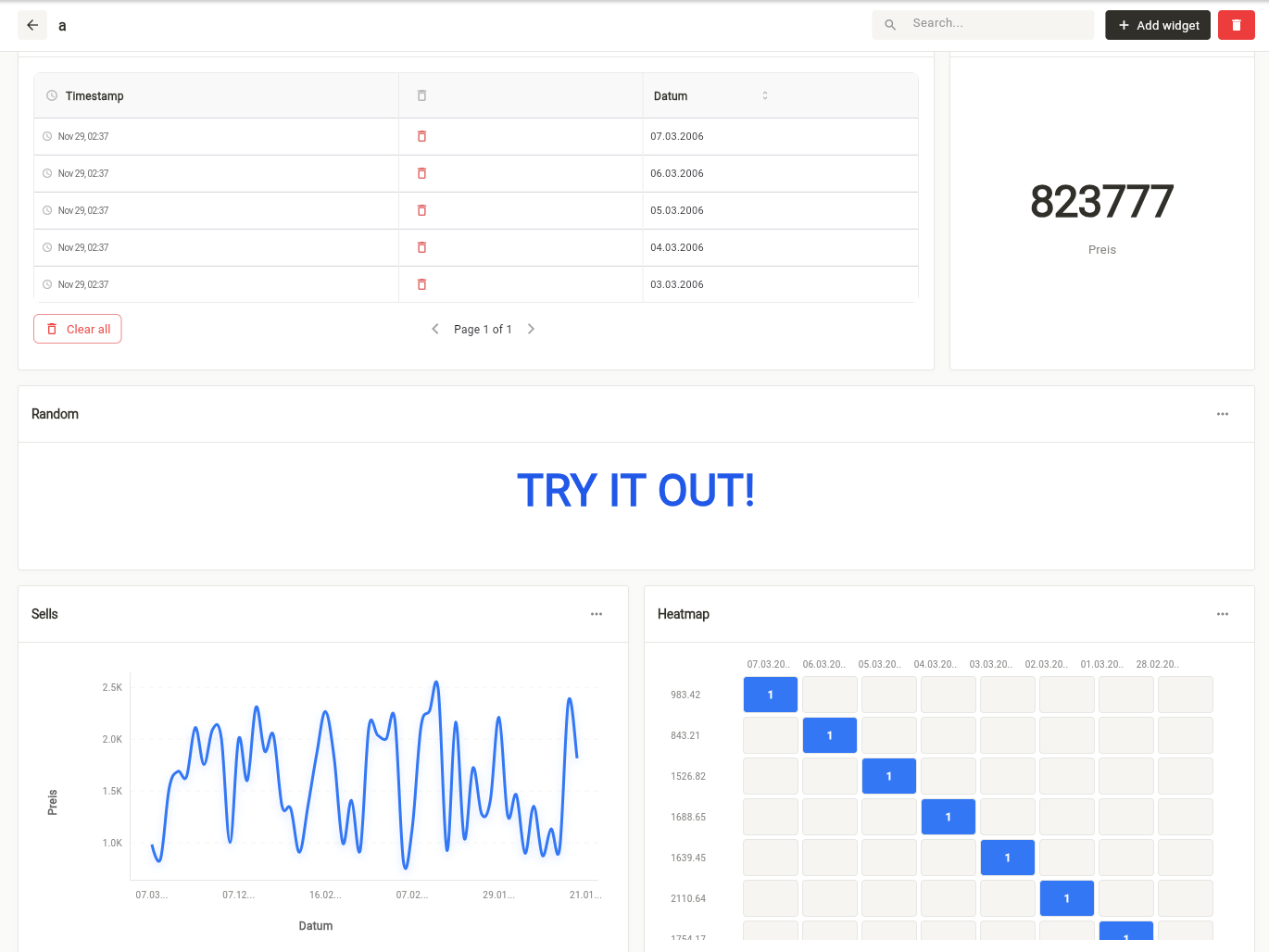
Task: Click the back arrow at top left
Action: click(32, 25)
